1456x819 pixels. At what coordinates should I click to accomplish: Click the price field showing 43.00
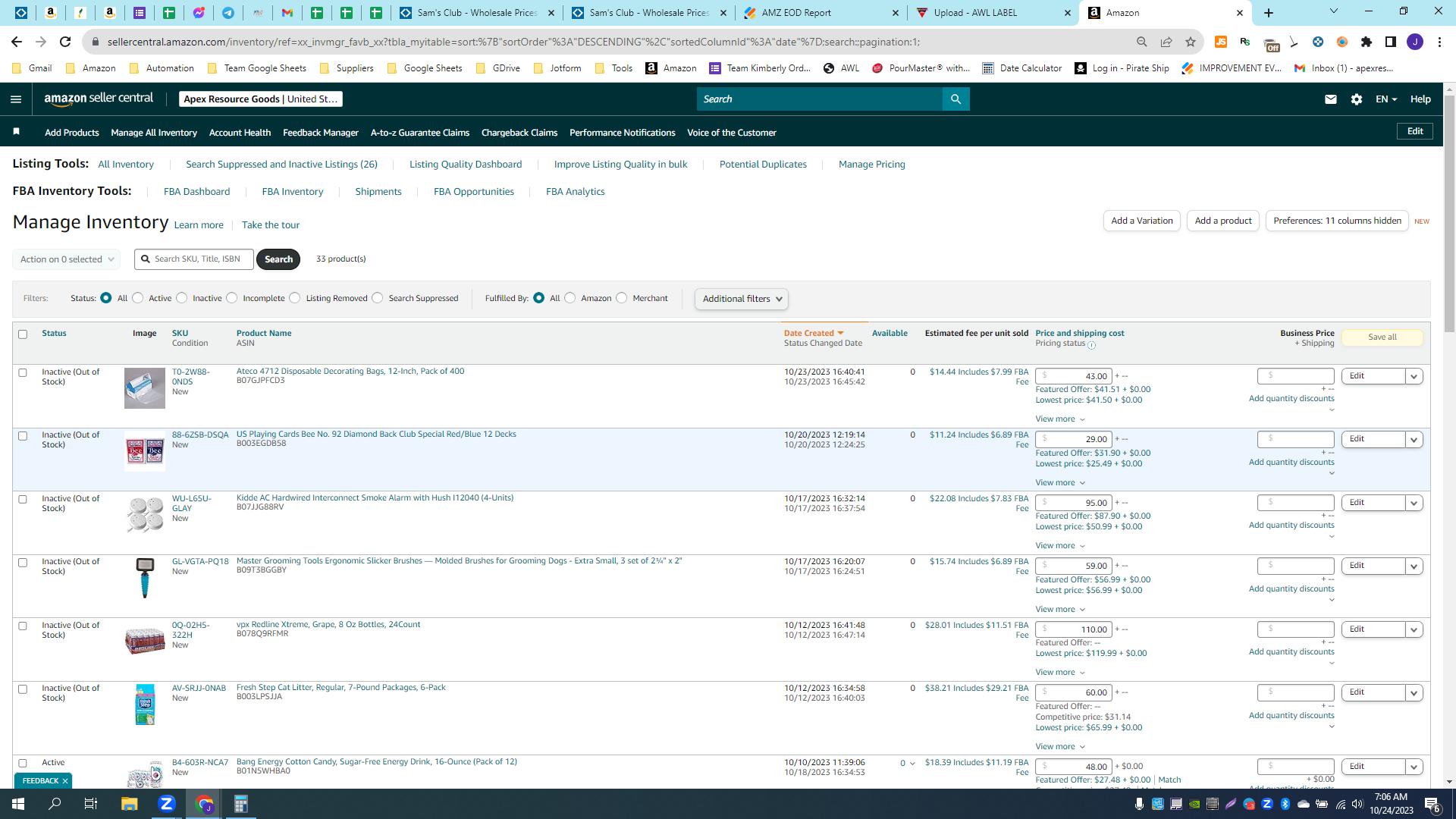(1074, 376)
